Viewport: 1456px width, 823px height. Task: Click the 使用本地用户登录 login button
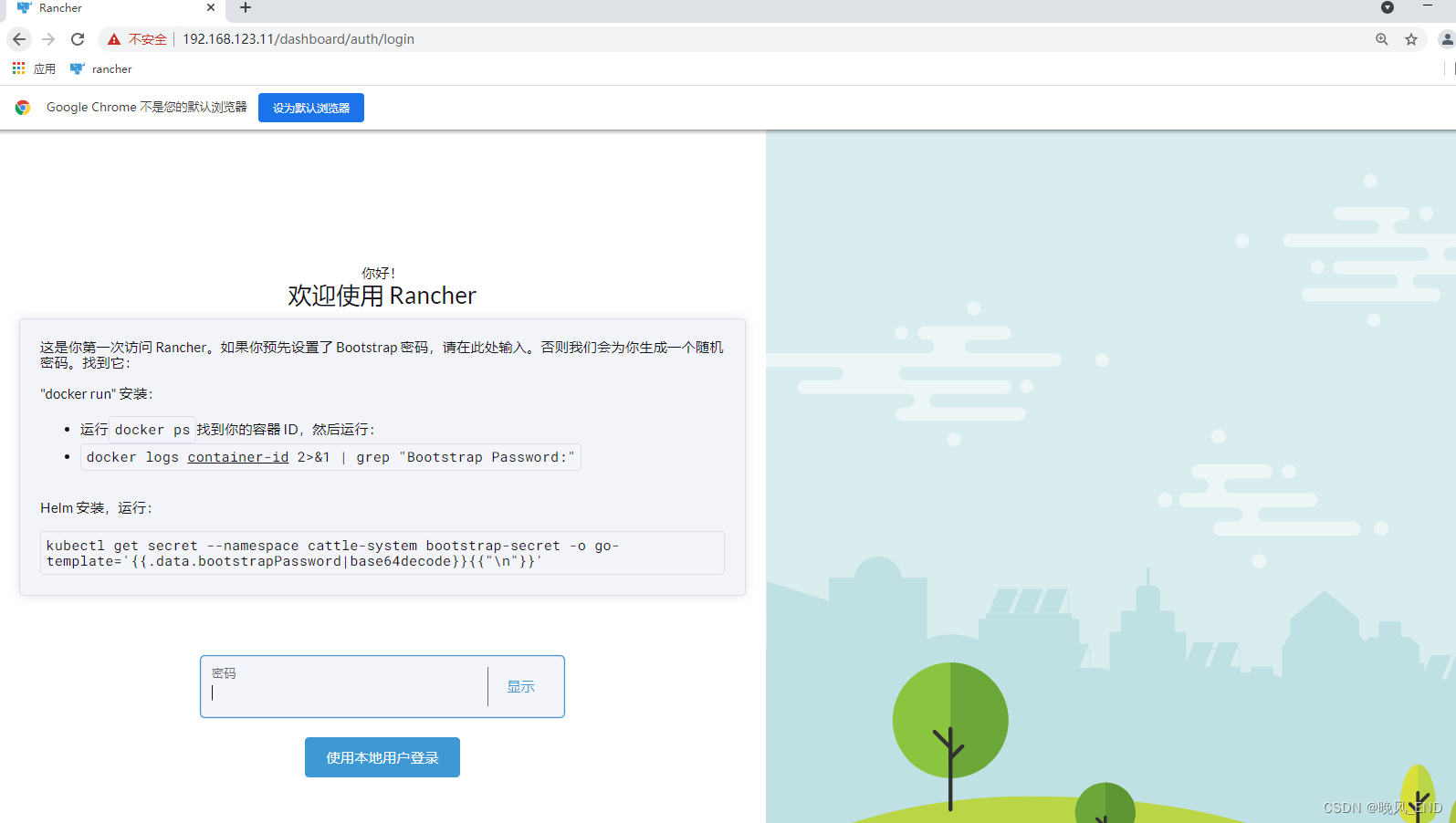click(382, 757)
